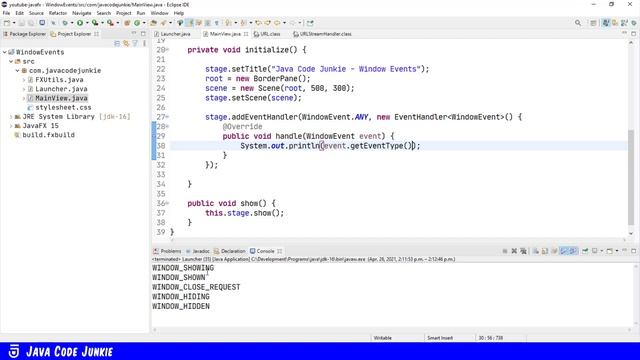Toggle Word Wrap in Console toolbar

(554, 251)
